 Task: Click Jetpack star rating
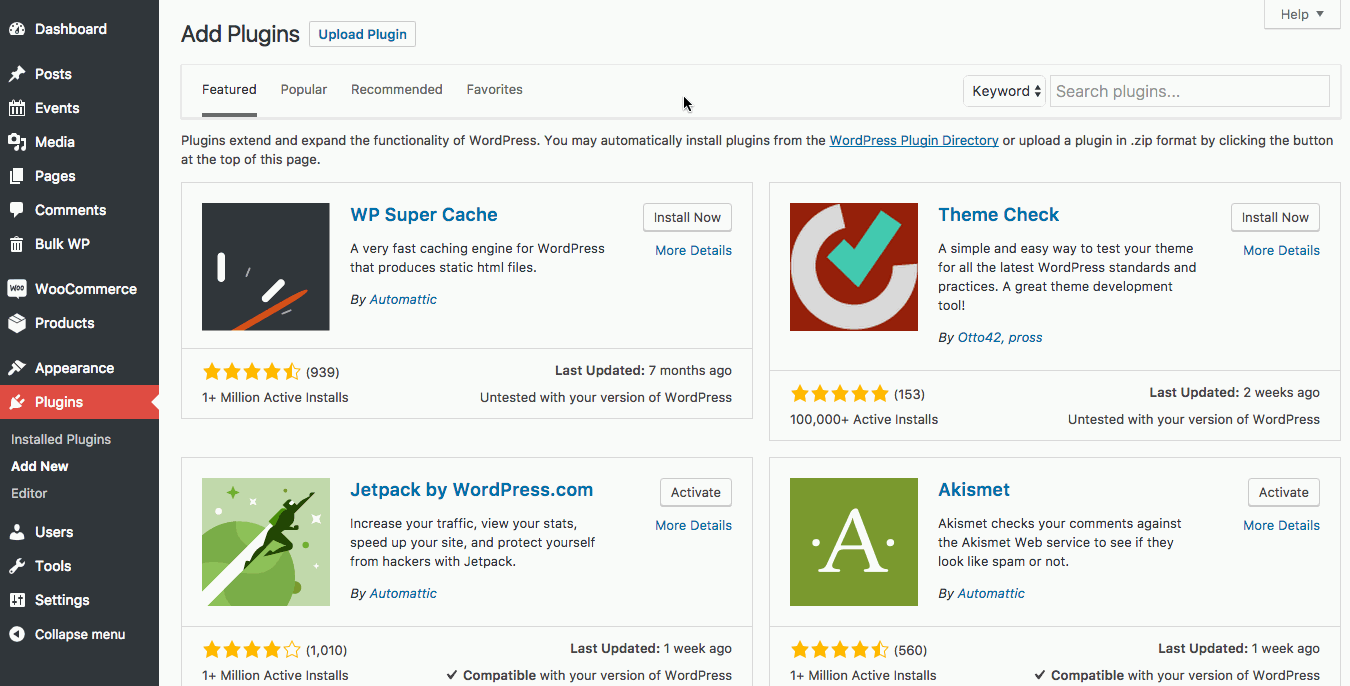point(251,650)
